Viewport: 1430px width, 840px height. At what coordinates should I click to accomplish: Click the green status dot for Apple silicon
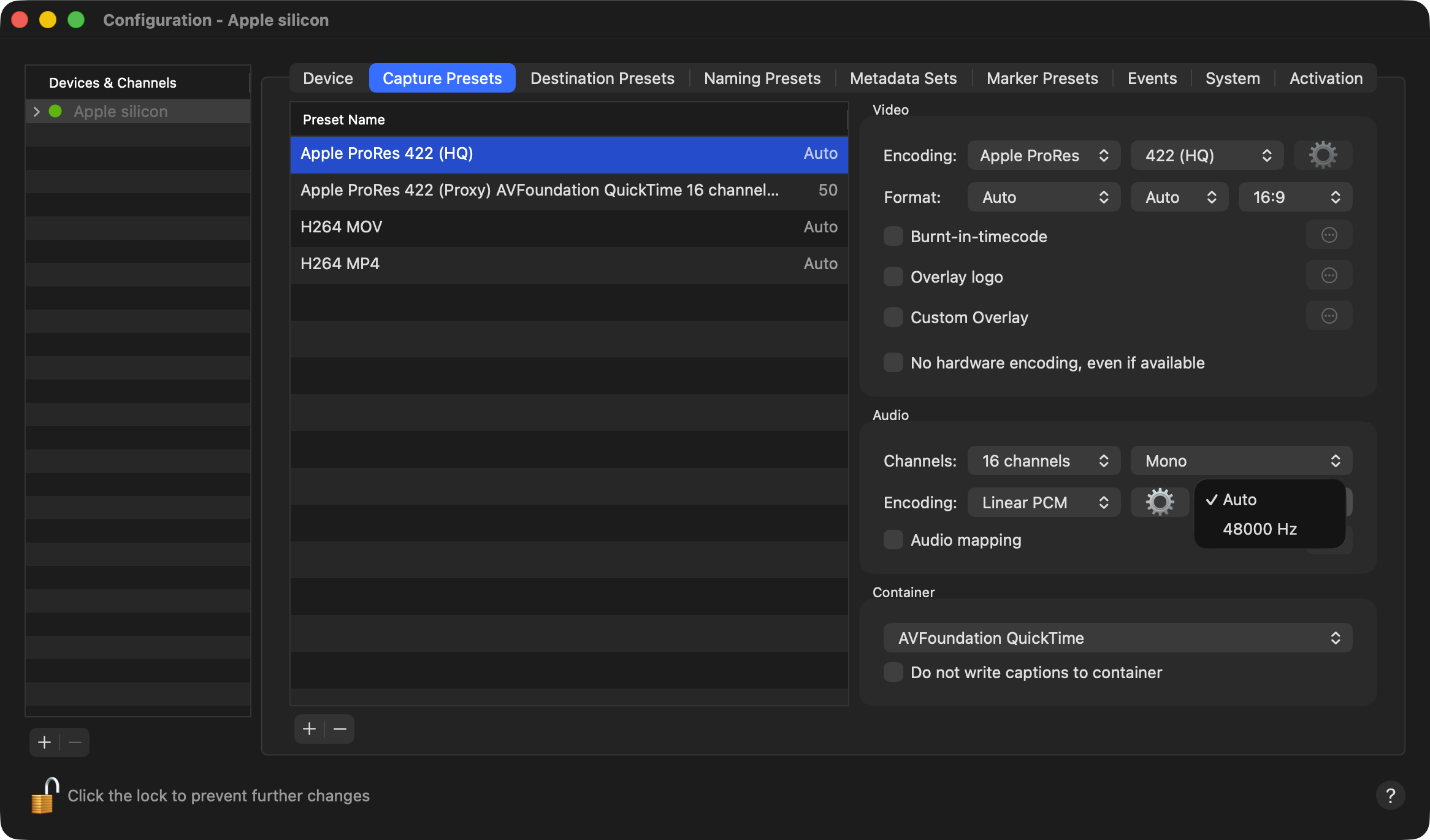click(55, 111)
